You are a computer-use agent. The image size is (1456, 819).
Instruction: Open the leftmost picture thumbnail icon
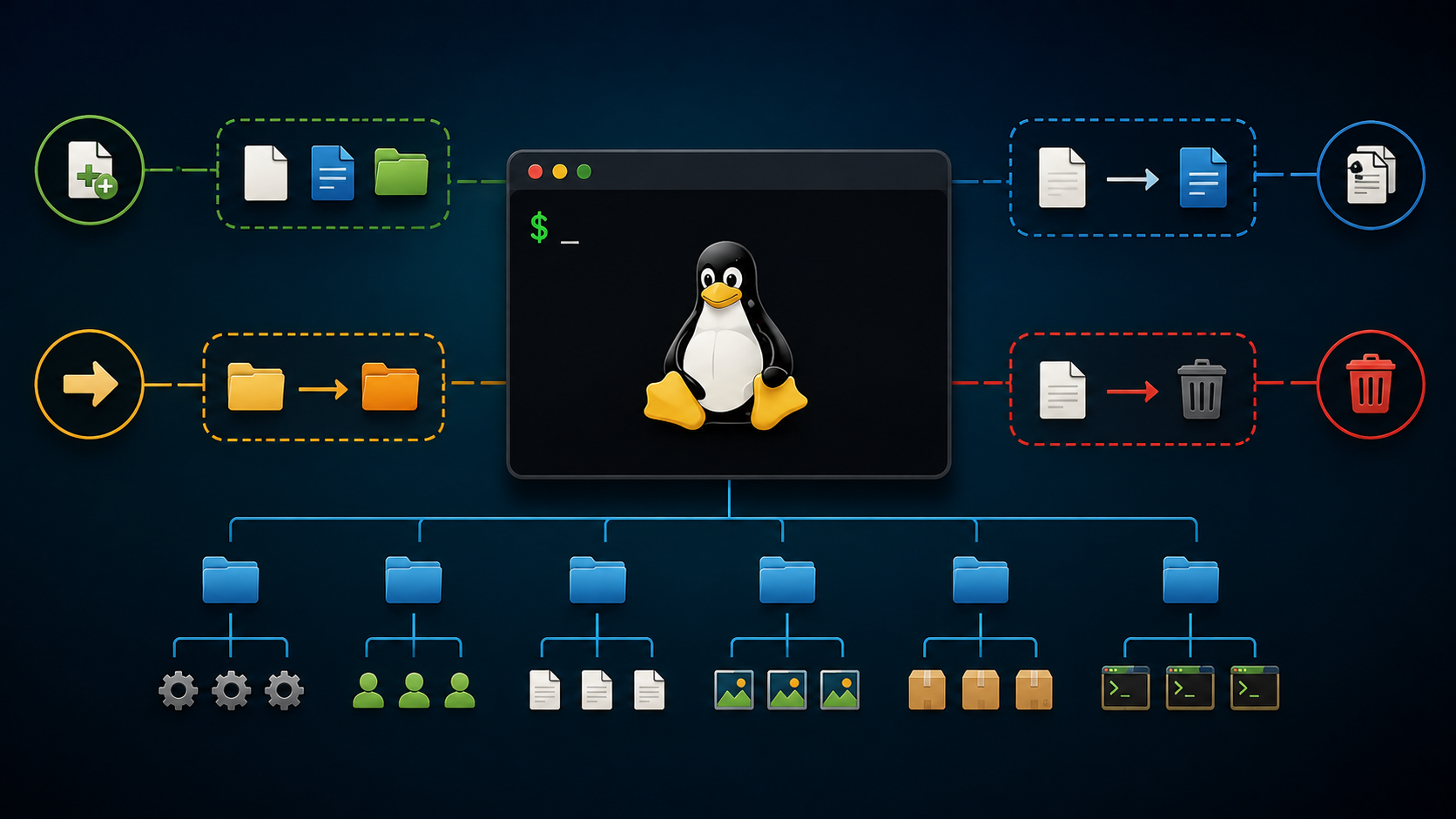click(734, 689)
